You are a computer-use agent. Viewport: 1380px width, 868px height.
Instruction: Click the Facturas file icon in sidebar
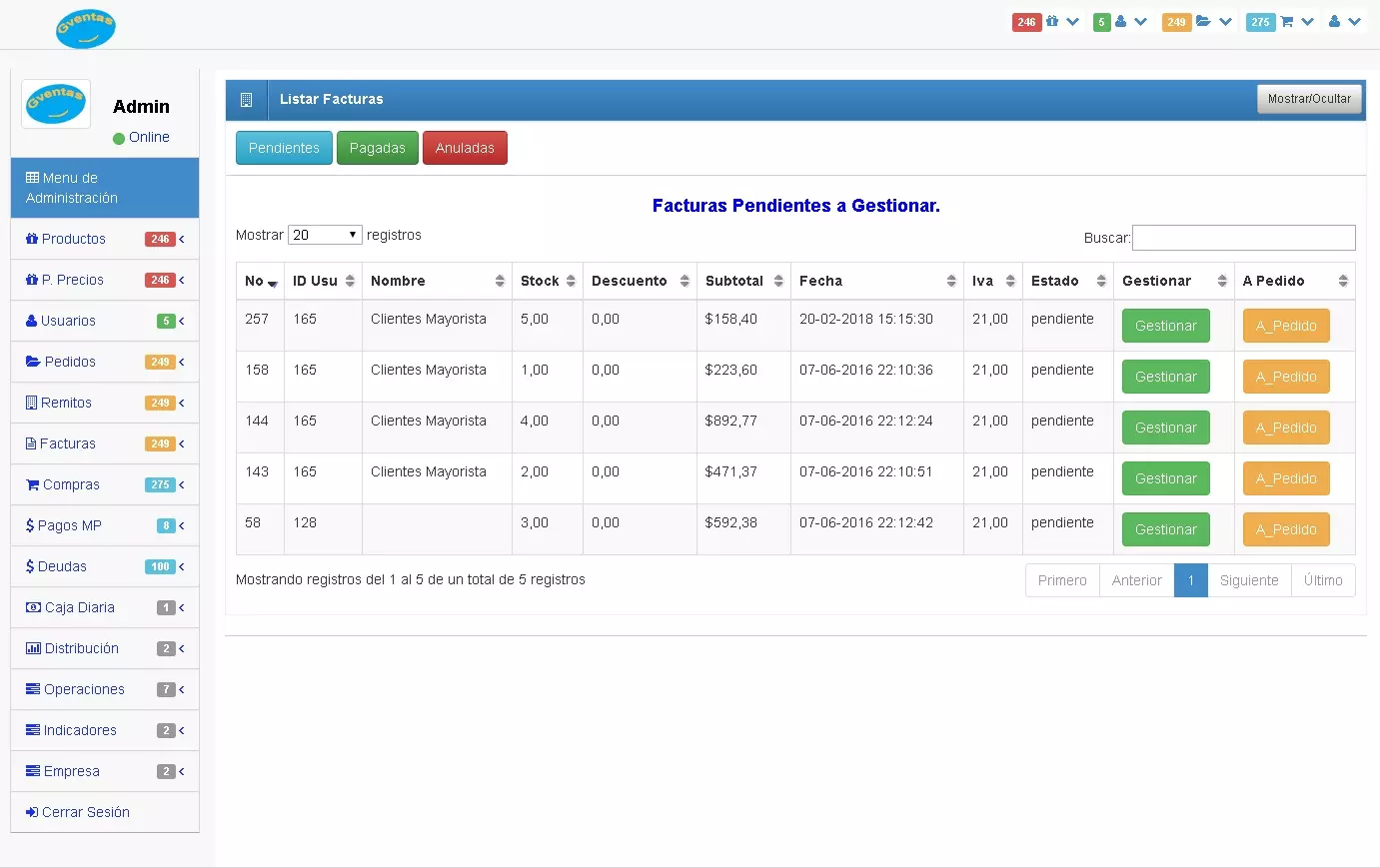click(x=31, y=443)
